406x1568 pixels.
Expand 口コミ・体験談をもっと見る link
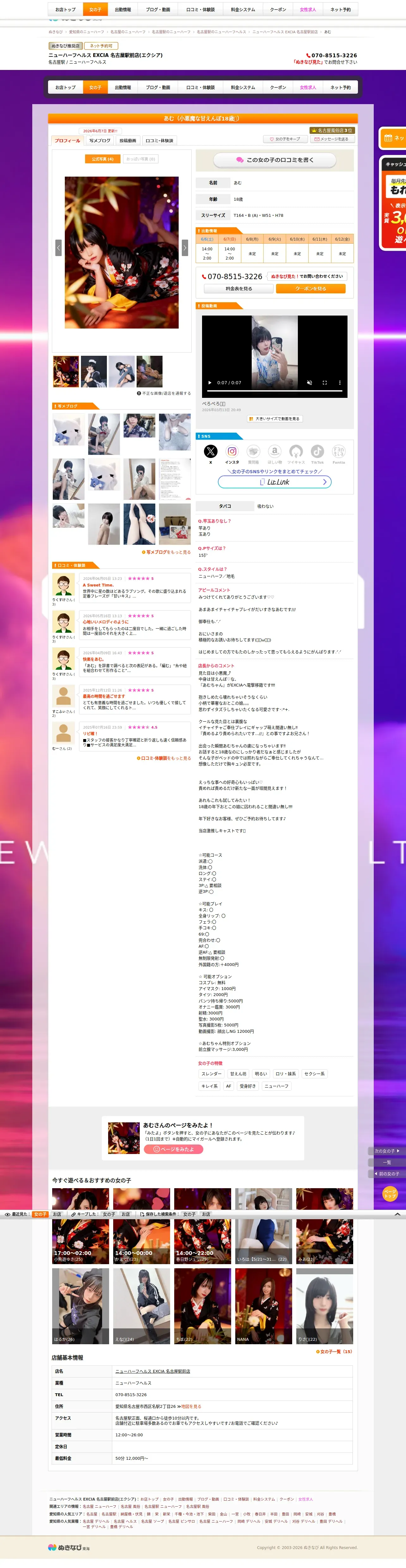[164, 758]
